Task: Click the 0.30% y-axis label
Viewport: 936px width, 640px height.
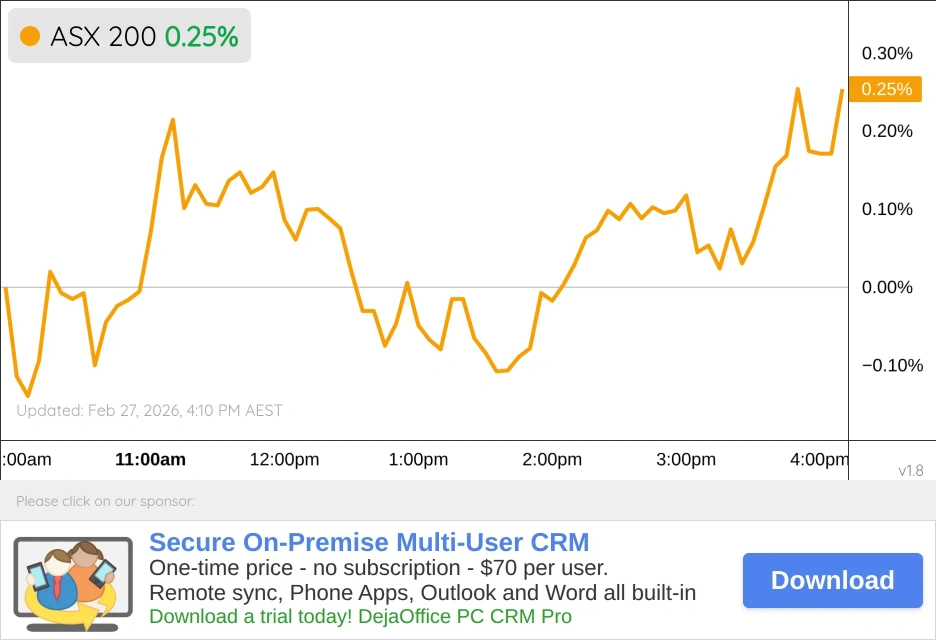Action: 887,53
